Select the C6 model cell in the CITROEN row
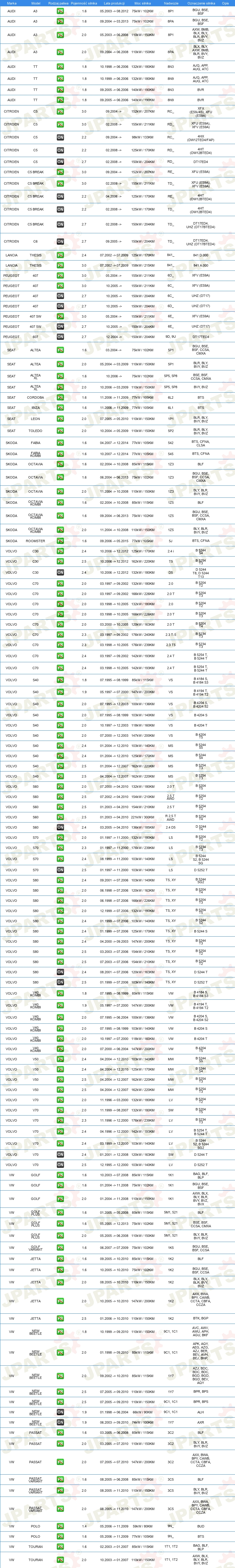Image resolution: width=235 pixels, height=1568 pixels. point(35,242)
